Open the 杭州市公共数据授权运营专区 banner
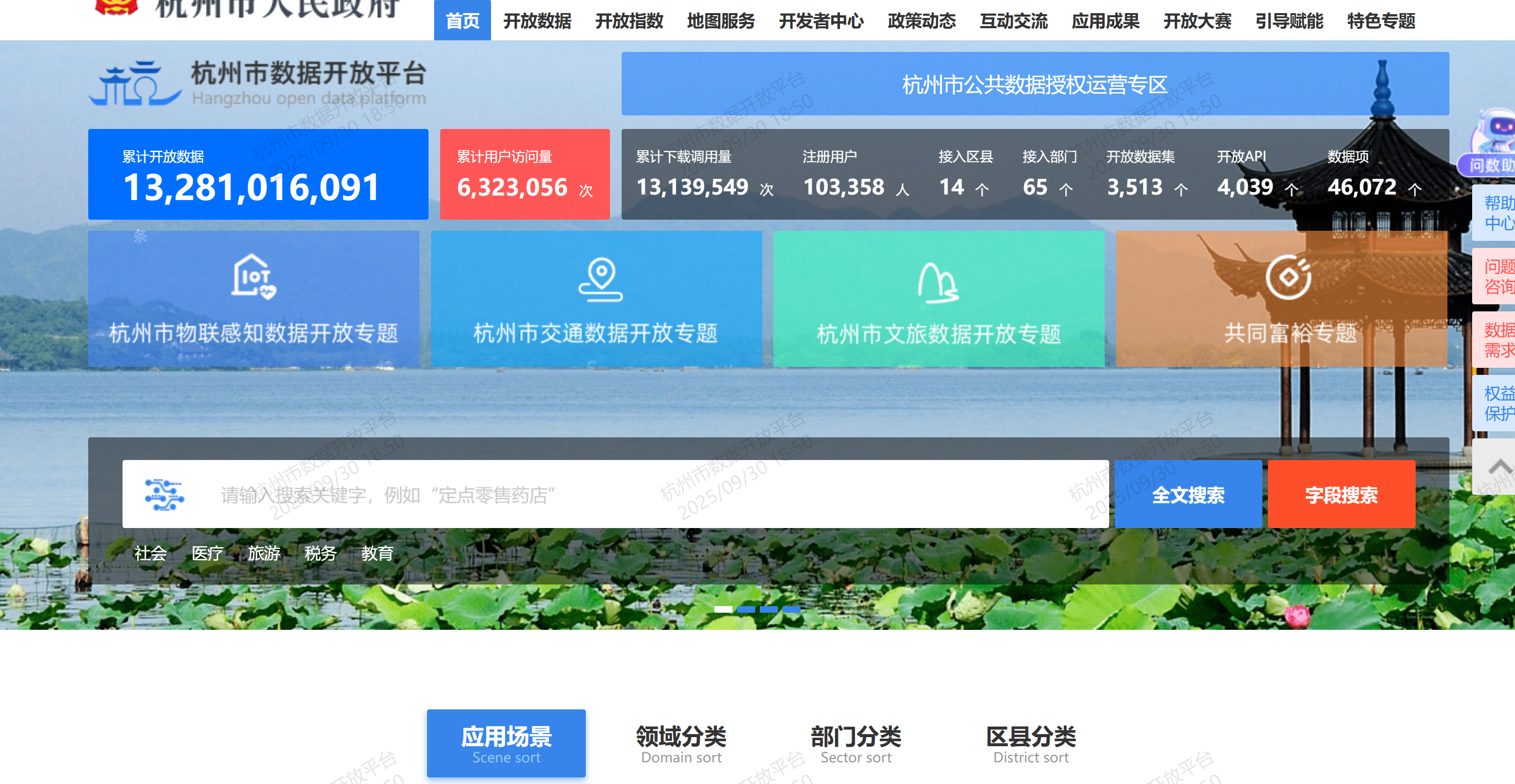The image size is (1515, 784). [x=1035, y=84]
